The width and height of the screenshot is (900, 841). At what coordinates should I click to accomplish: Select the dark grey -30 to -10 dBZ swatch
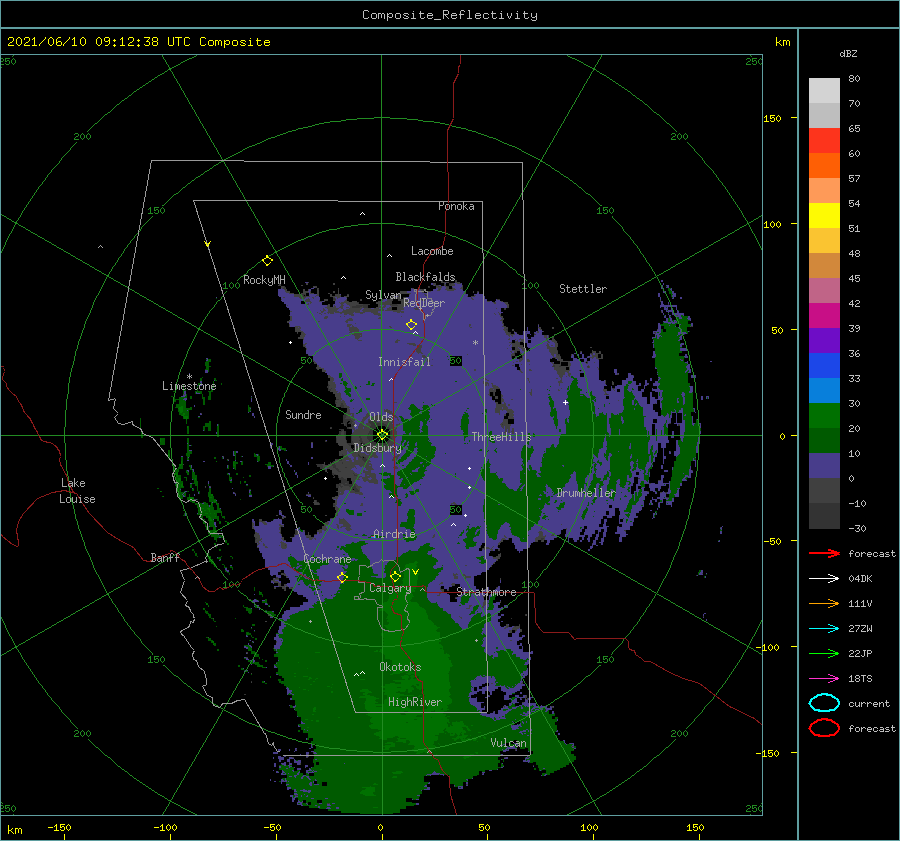(x=824, y=516)
